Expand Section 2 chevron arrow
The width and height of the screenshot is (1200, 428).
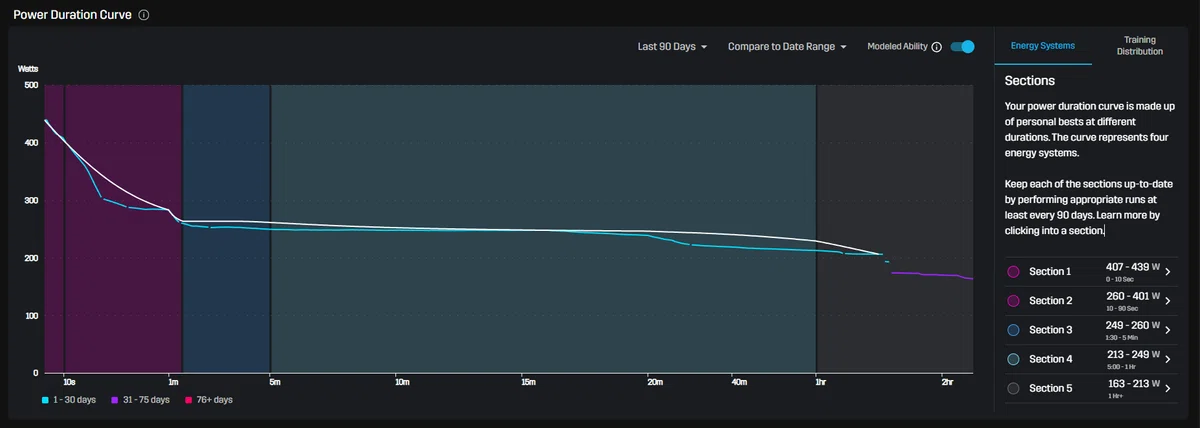[x=1168, y=301]
